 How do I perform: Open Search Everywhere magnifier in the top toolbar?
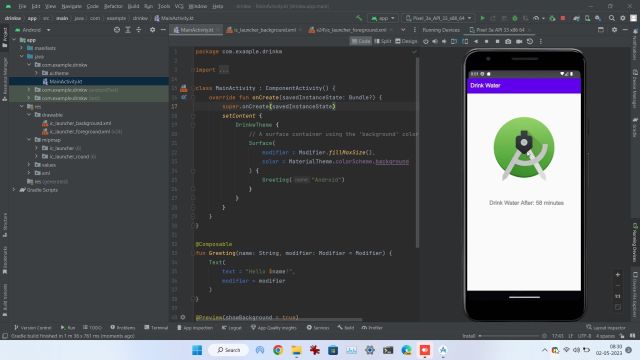tap(611, 18)
